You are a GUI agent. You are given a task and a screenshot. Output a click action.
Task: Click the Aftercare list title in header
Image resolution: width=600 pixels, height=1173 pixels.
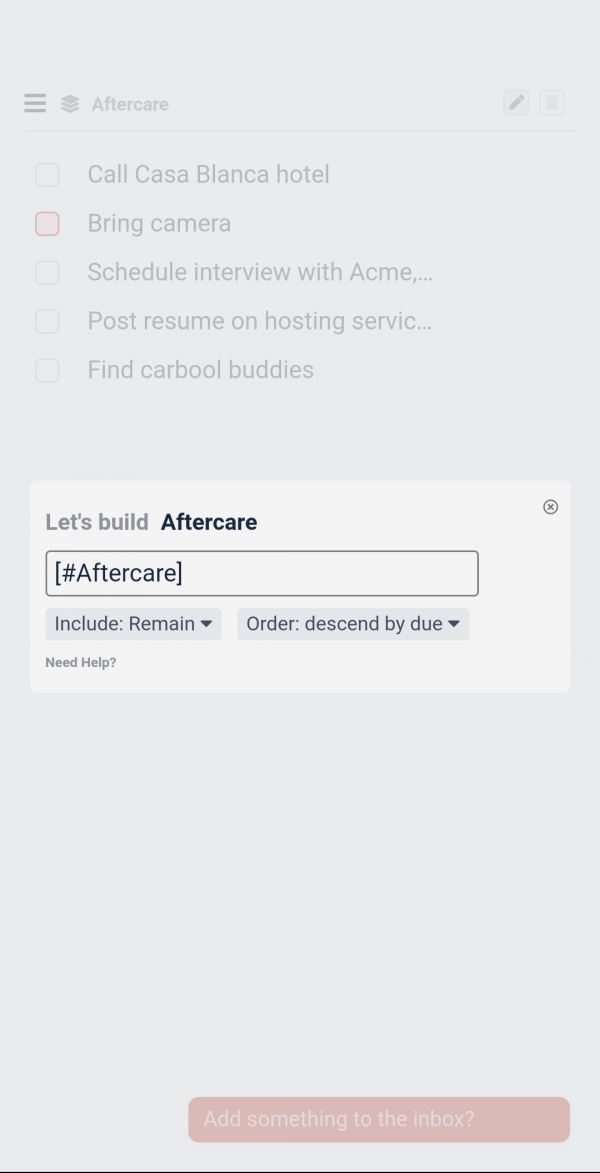[x=130, y=104]
